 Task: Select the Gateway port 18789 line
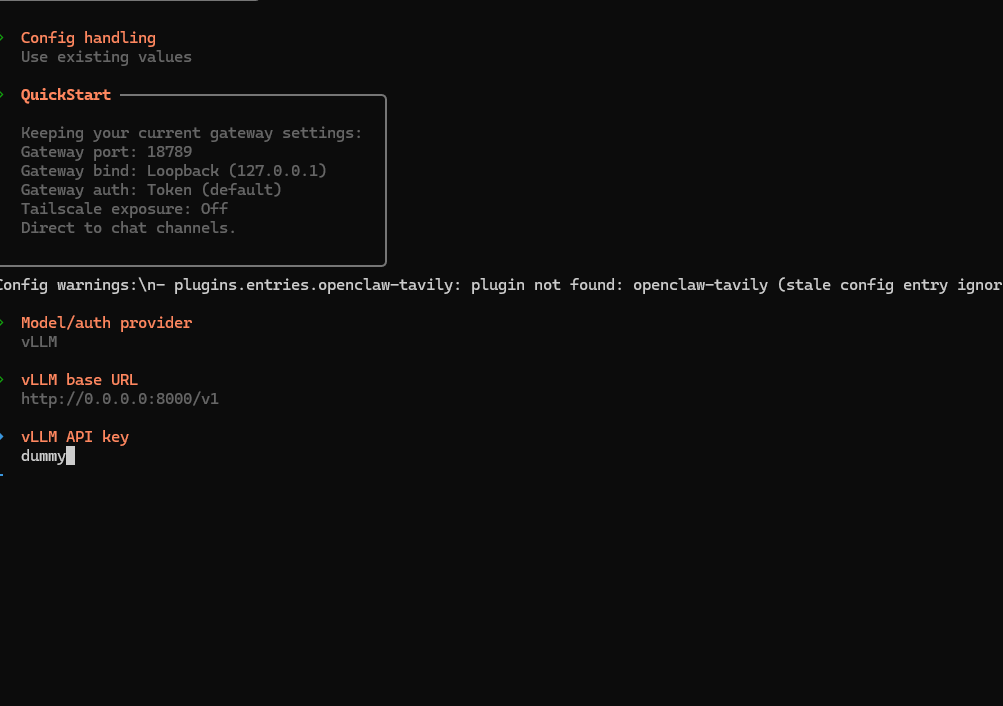tap(106, 152)
